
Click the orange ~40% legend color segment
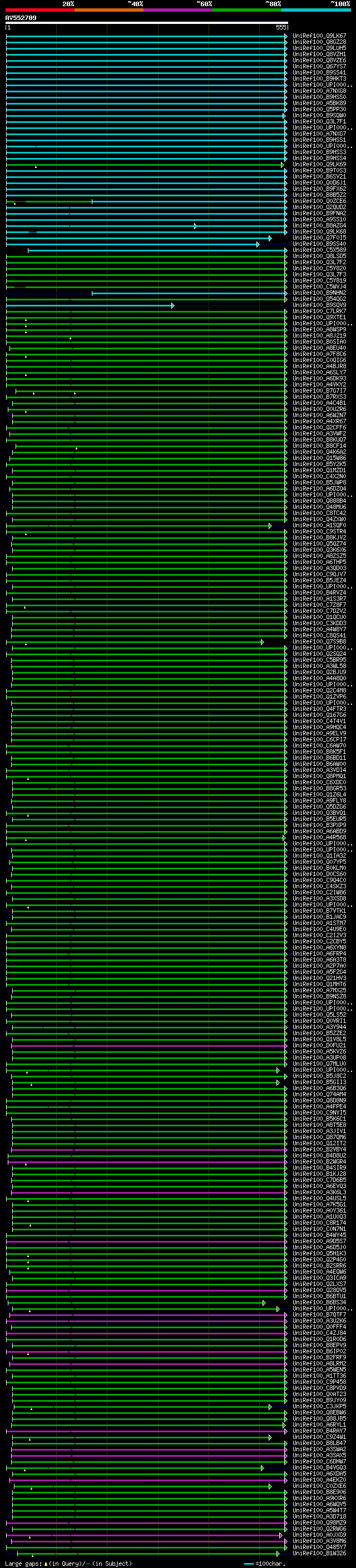point(109,10)
